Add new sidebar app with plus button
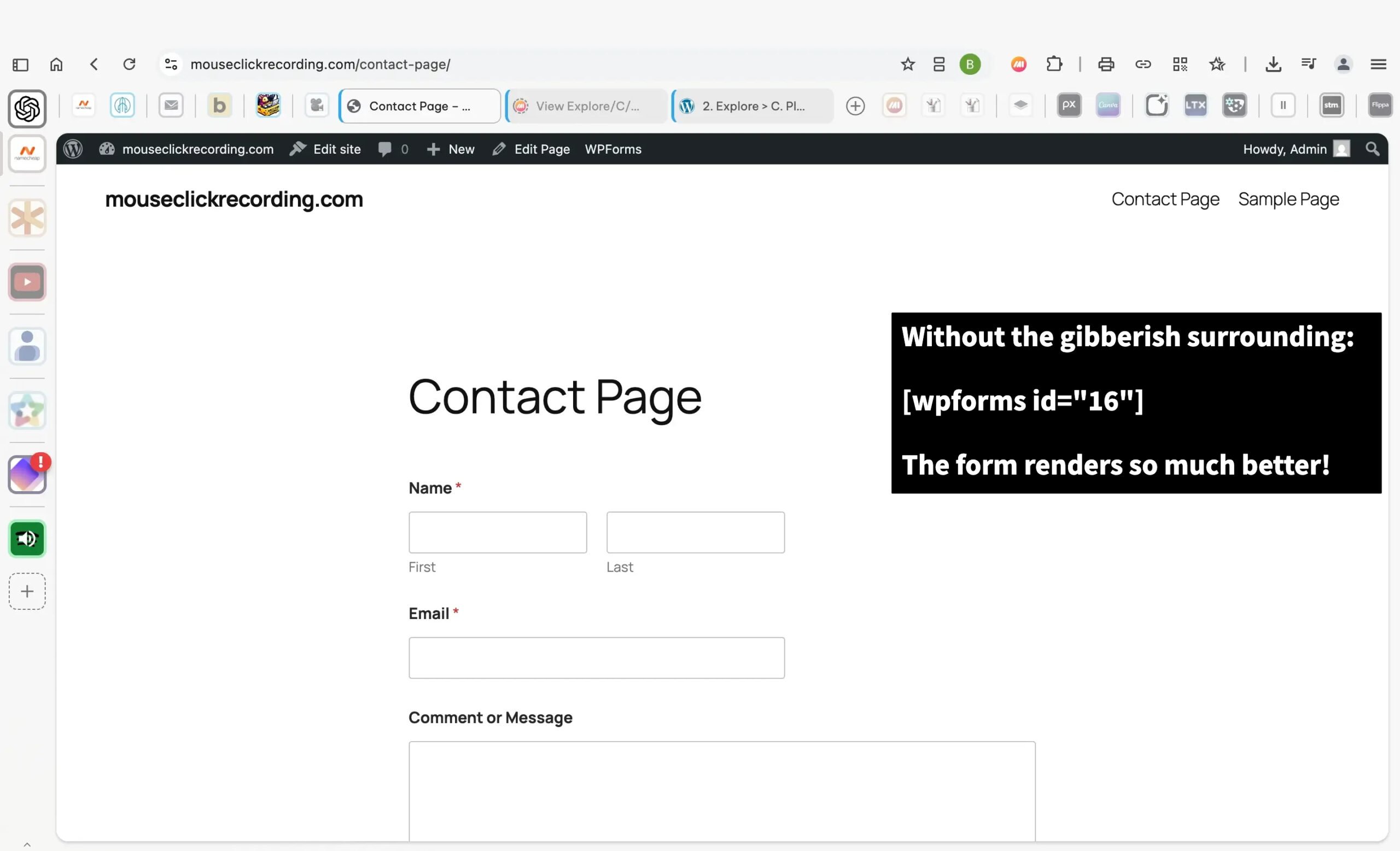1400x851 pixels. point(27,591)
